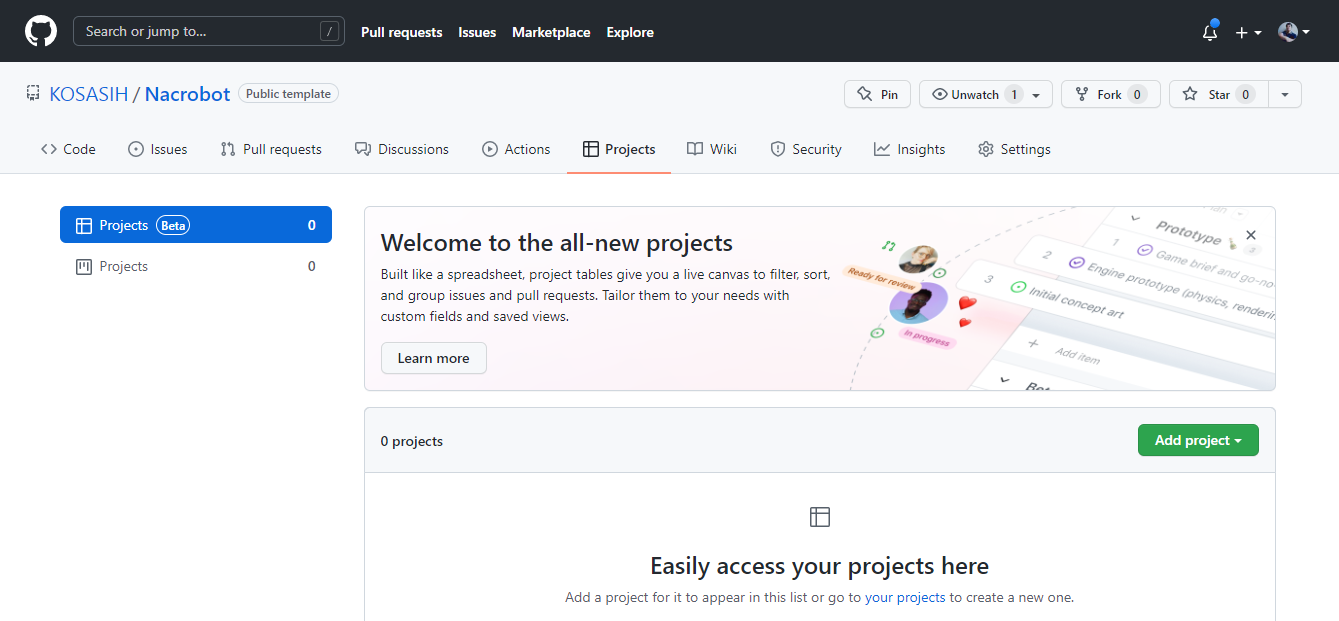Open notifications bell
The image size is (1339, 621).
click(x=1210, y=31)
